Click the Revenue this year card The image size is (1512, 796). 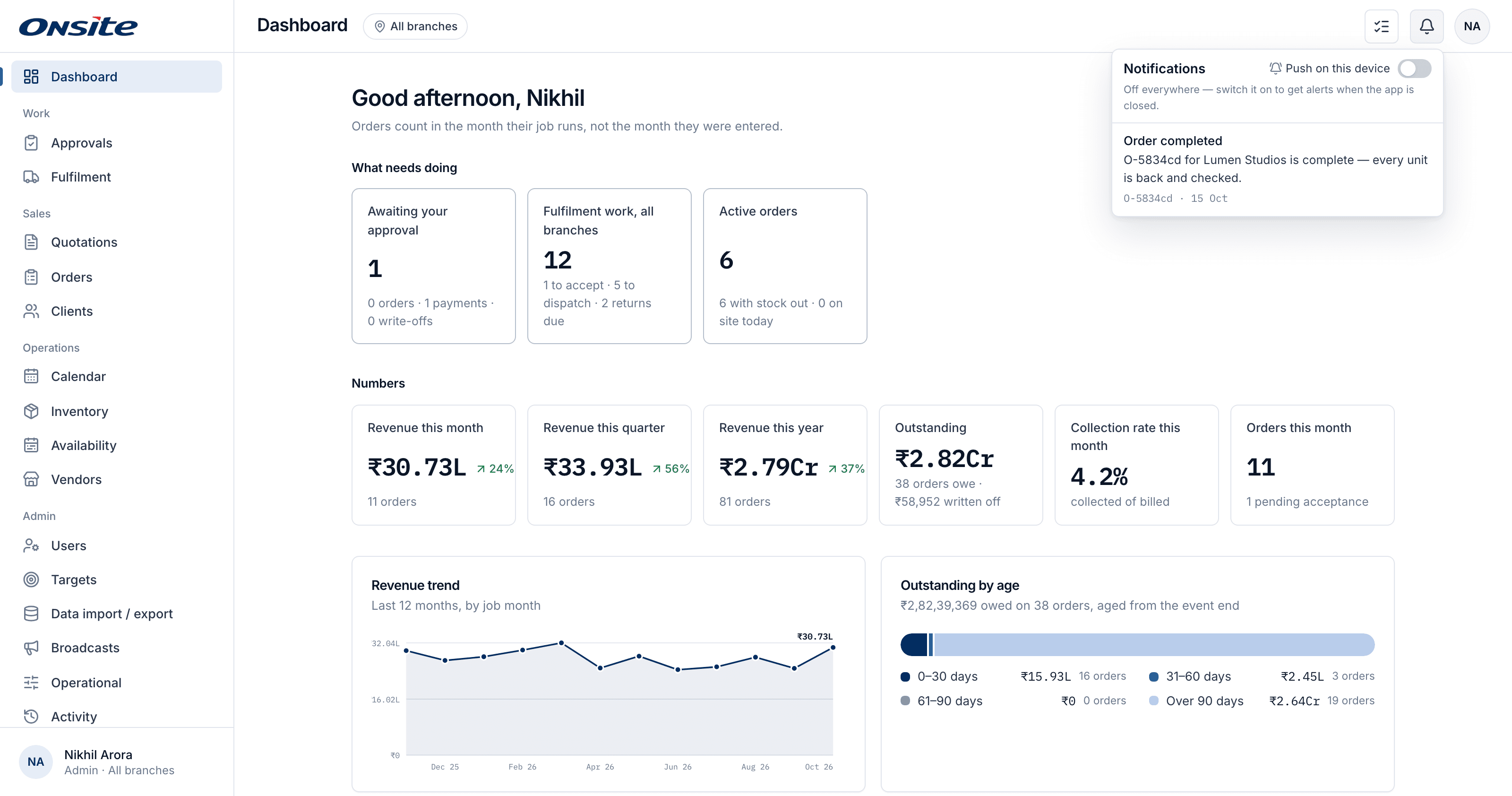click(x=785, y=465)
